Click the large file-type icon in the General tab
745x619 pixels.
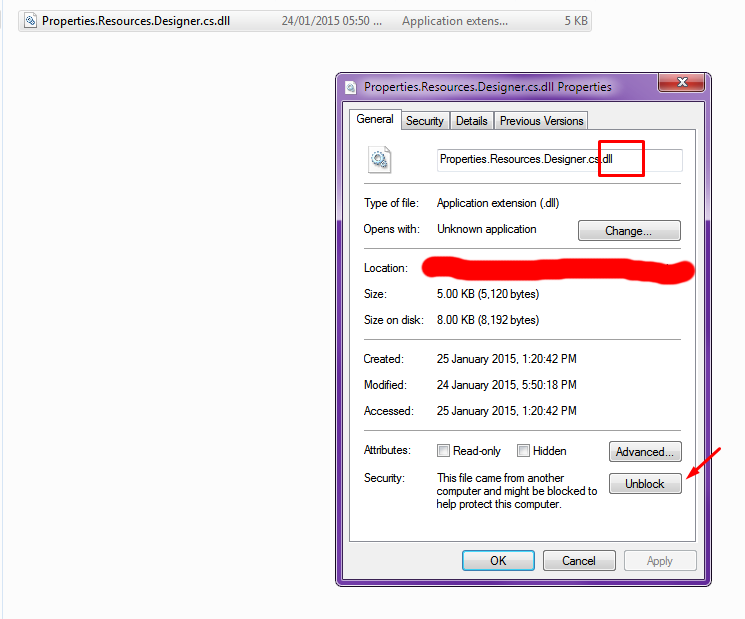pyautogui.click(x=379, y=160)
